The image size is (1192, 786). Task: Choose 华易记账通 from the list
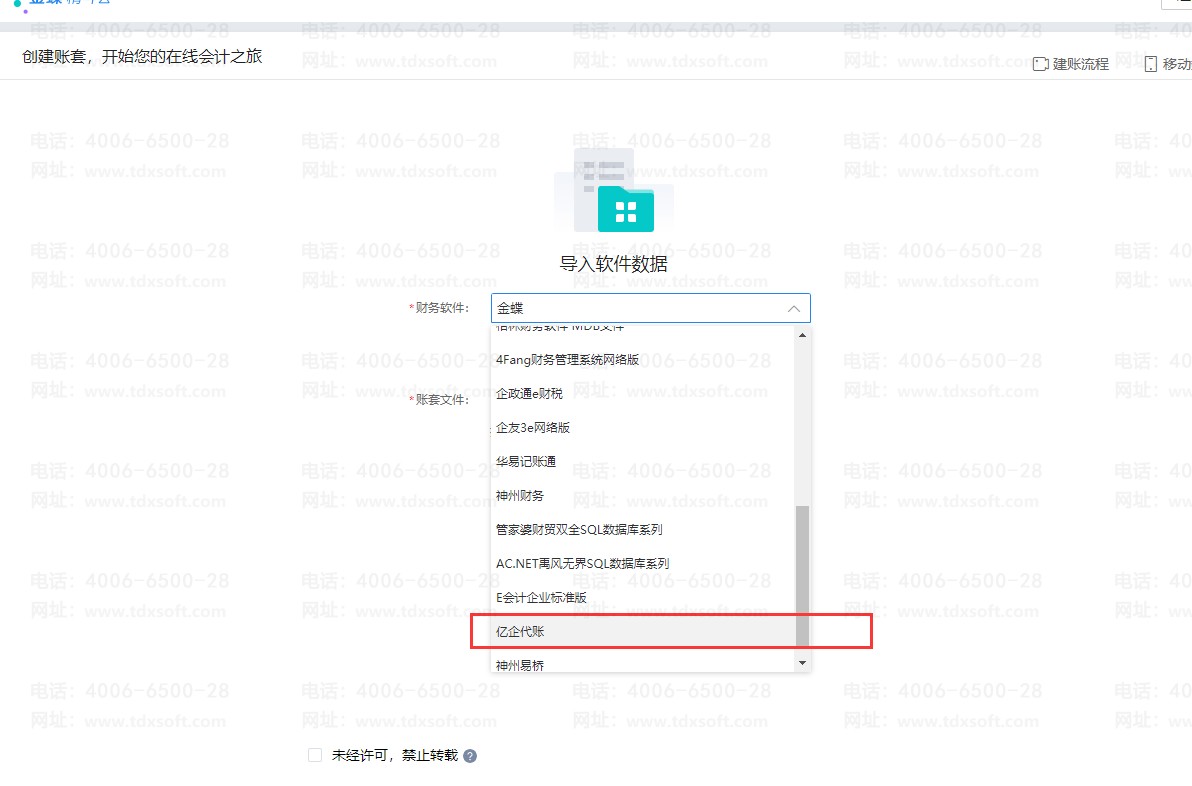pyautogui.click(x=526, y=462)
